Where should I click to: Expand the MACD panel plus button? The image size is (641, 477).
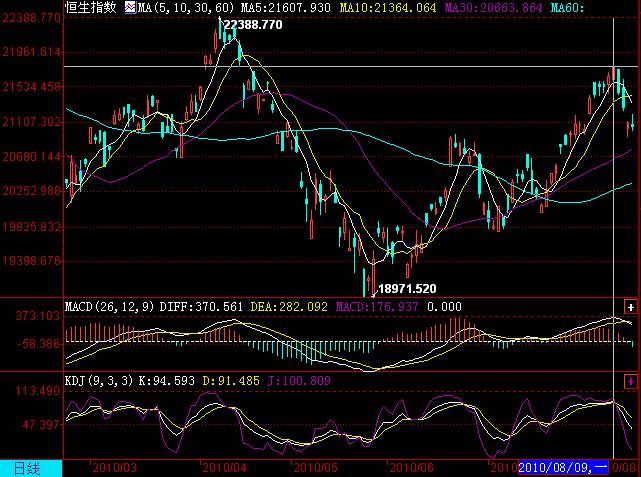(x=630, y=307)
